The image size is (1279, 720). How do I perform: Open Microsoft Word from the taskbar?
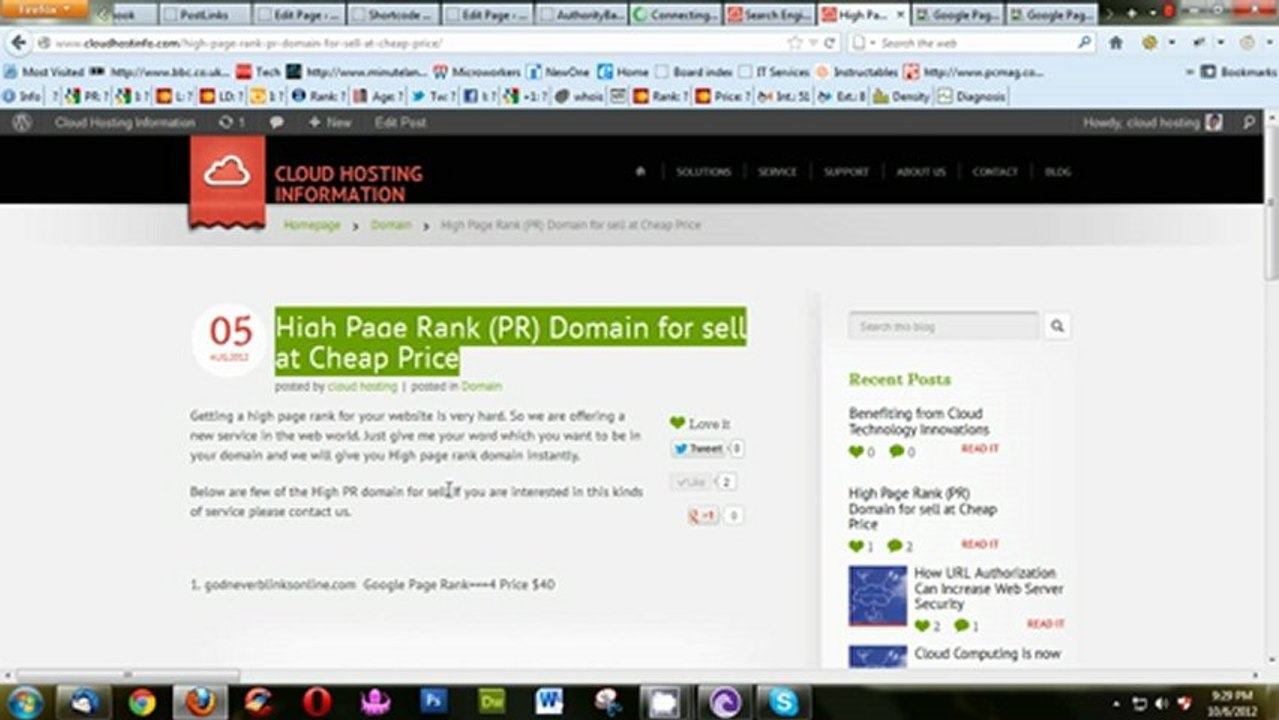549,701
